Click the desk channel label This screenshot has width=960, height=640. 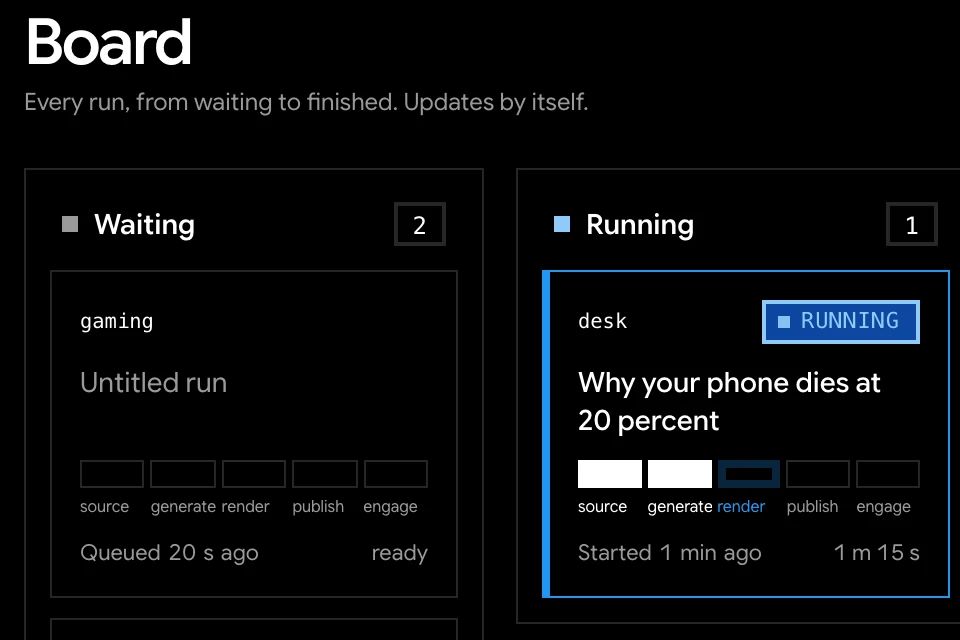tap(602, 321)
